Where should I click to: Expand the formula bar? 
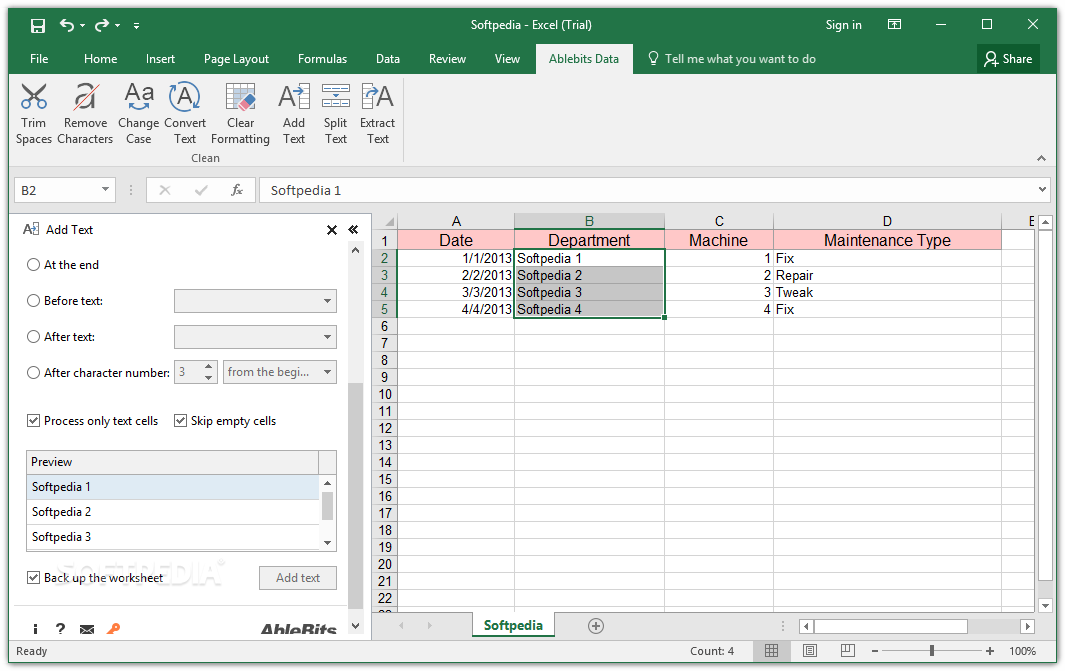pyautogui.click(x=1042, y=189)
